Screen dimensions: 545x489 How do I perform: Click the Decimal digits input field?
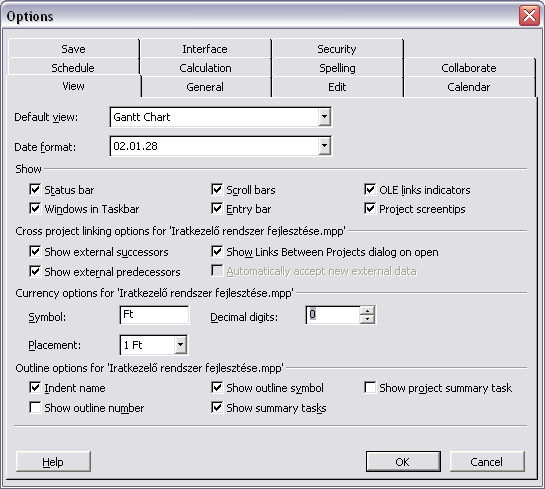pos(333,315)
